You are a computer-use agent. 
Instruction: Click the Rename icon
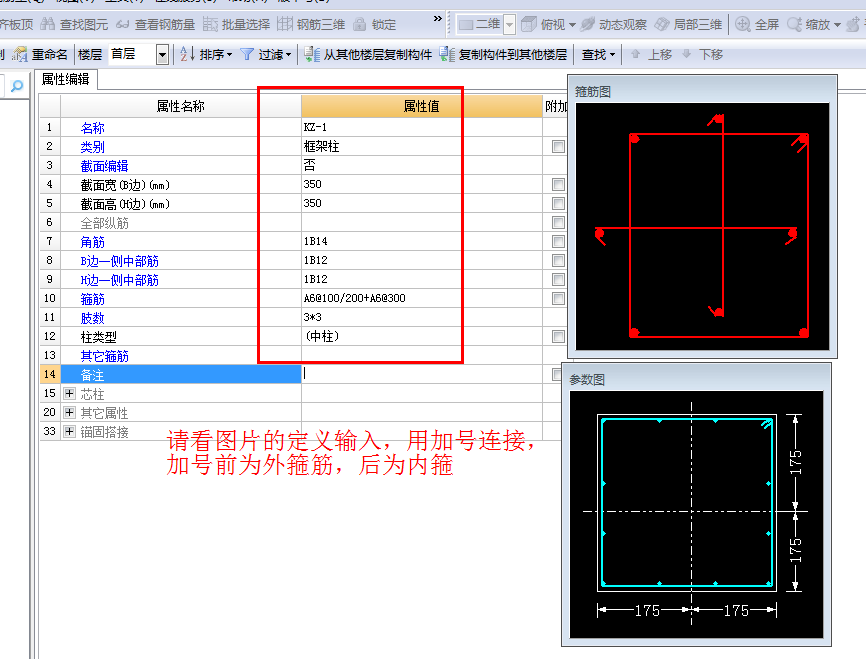tap(20, 54)
